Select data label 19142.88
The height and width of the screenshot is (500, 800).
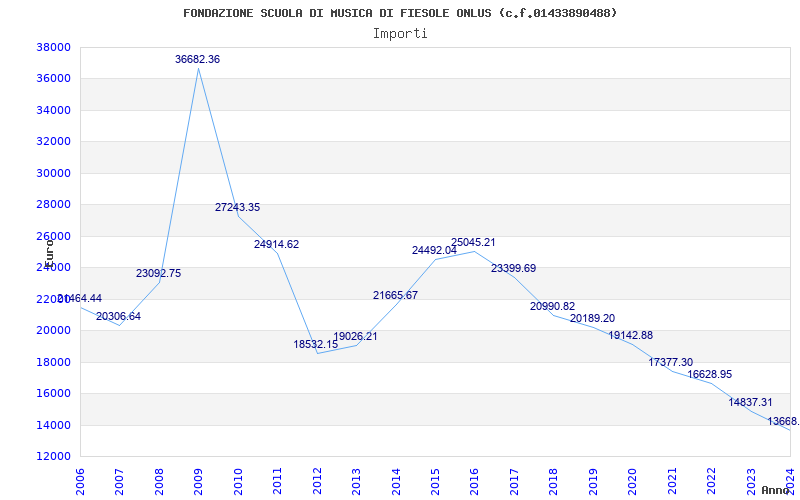(631, 336)
